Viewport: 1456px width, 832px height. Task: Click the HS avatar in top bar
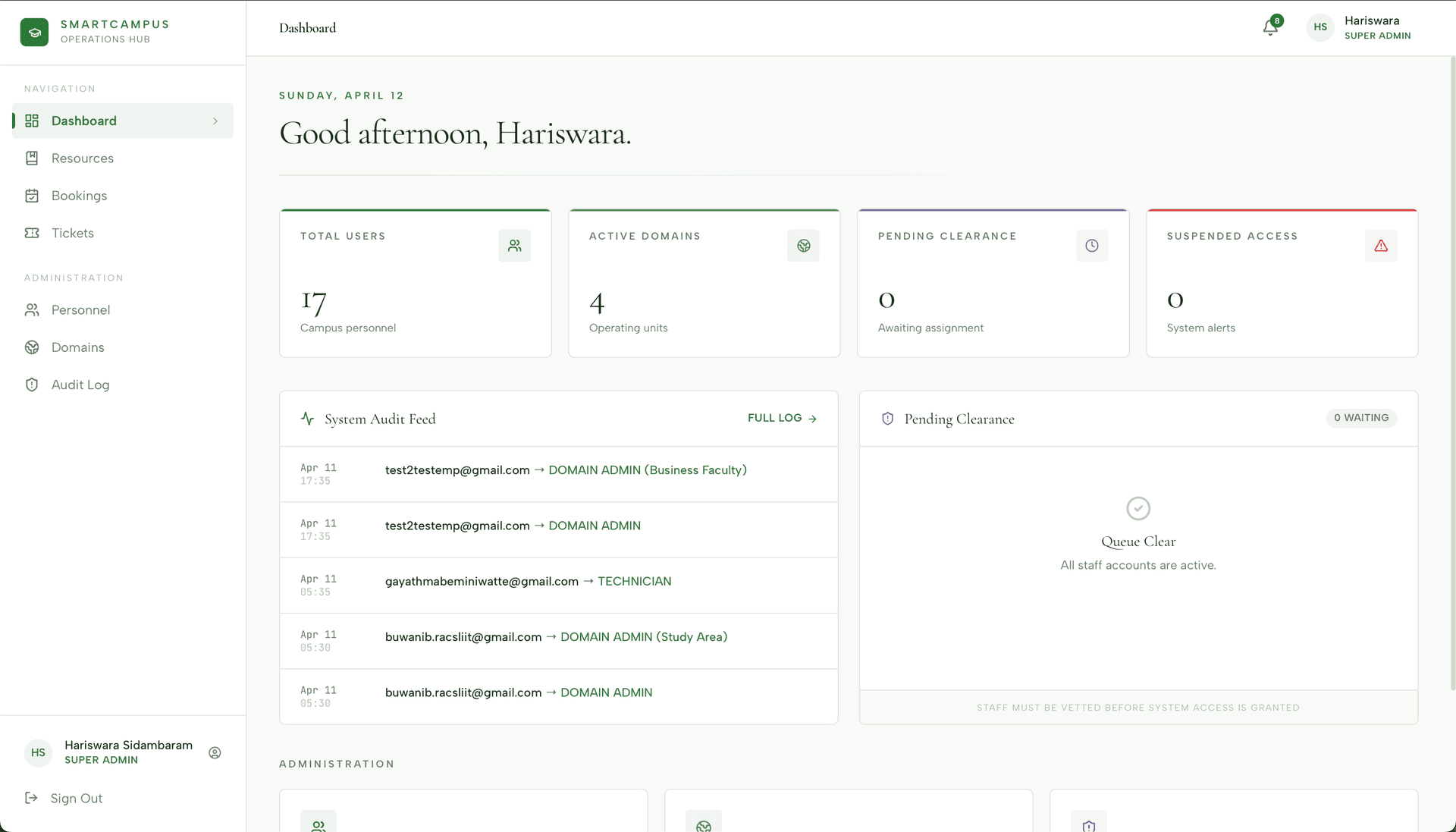[1320, 27]
